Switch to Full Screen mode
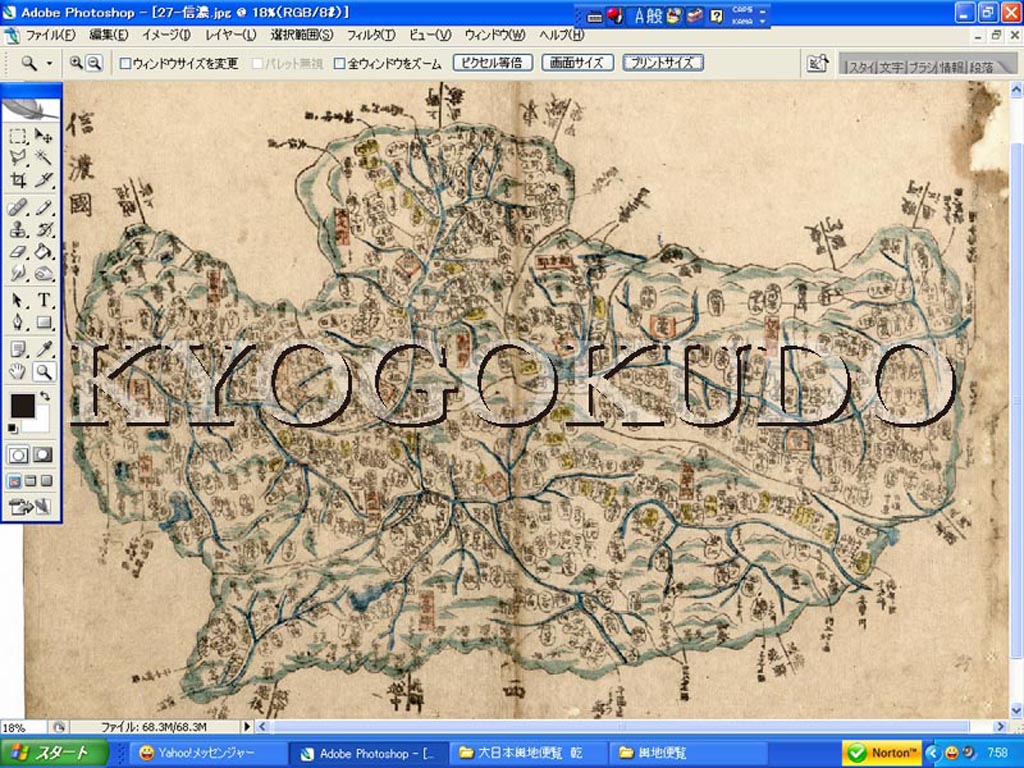 click(x=46, y=481)
